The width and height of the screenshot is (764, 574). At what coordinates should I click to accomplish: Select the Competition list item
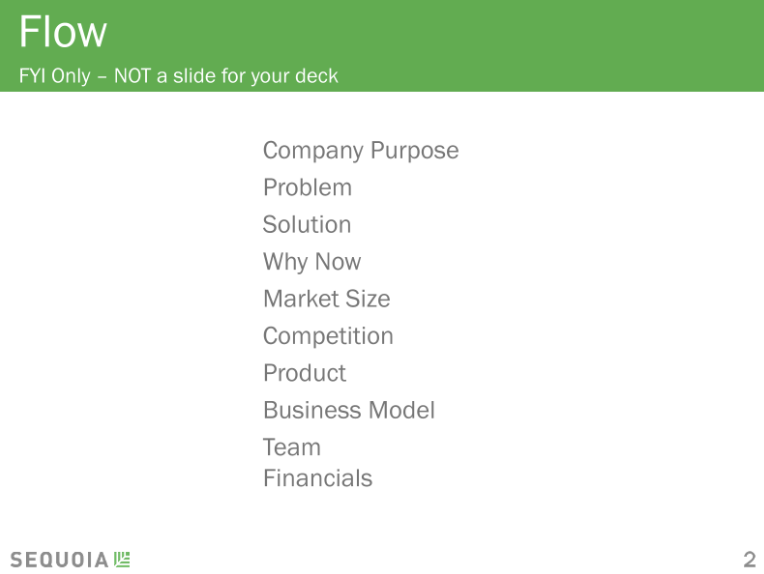(x=328, y=336)
